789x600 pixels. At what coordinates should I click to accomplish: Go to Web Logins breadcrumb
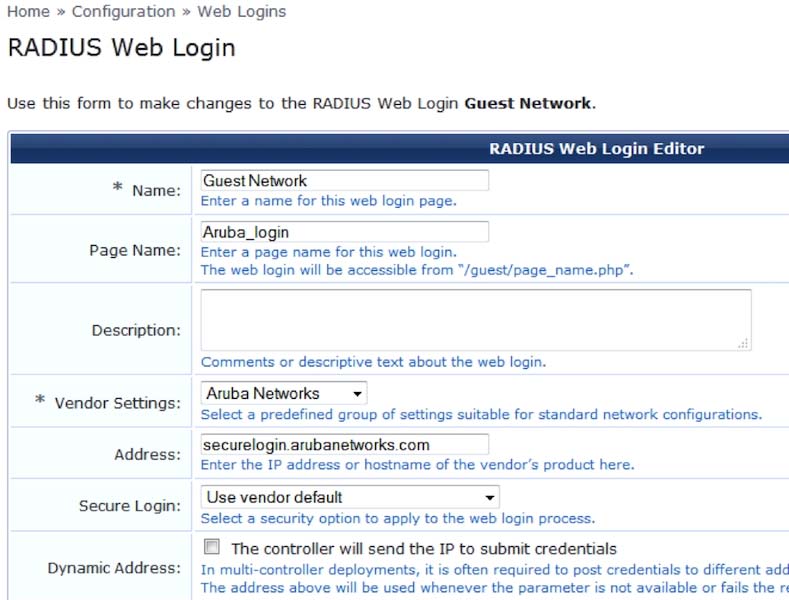pyautogui.click(x=242, y=11)
